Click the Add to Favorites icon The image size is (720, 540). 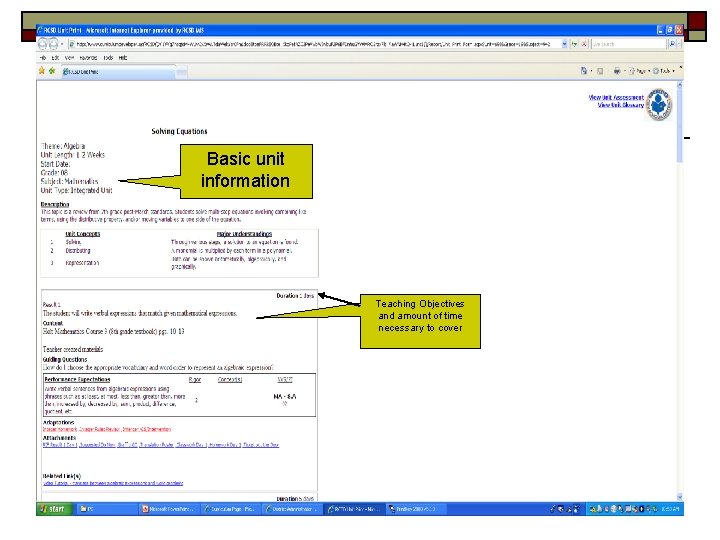pos(52,71)
